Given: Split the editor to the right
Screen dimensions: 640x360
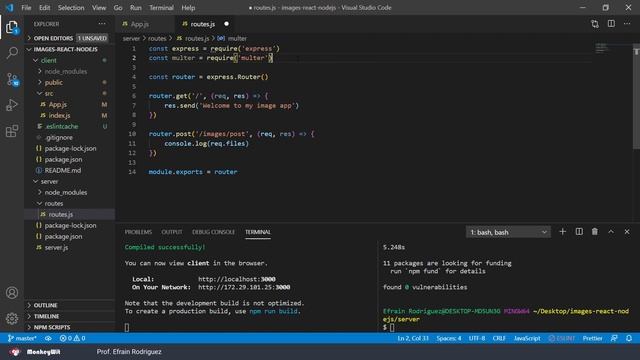Looking at the screenshot, I should click(611, 24).
